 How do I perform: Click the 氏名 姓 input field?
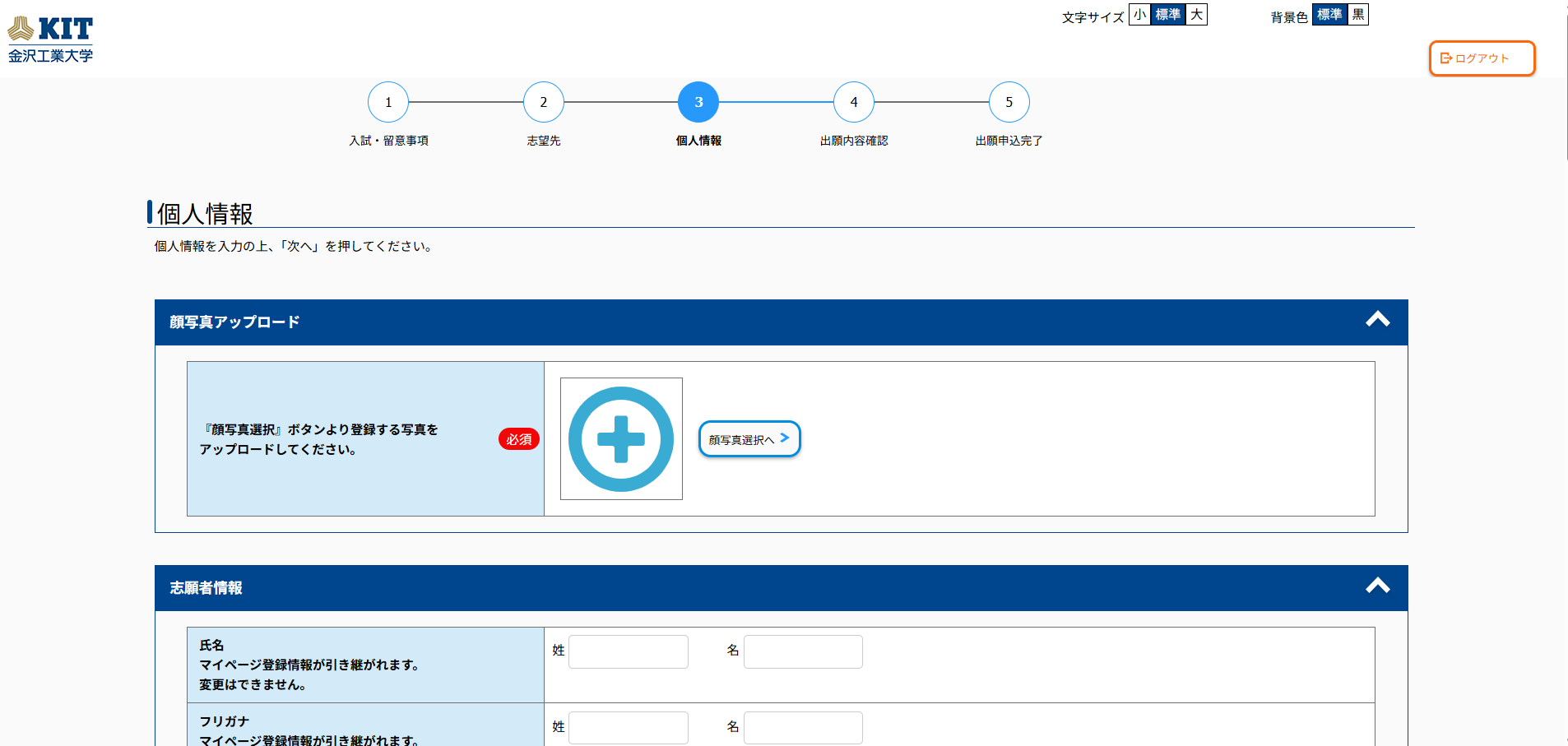(629, 651)
